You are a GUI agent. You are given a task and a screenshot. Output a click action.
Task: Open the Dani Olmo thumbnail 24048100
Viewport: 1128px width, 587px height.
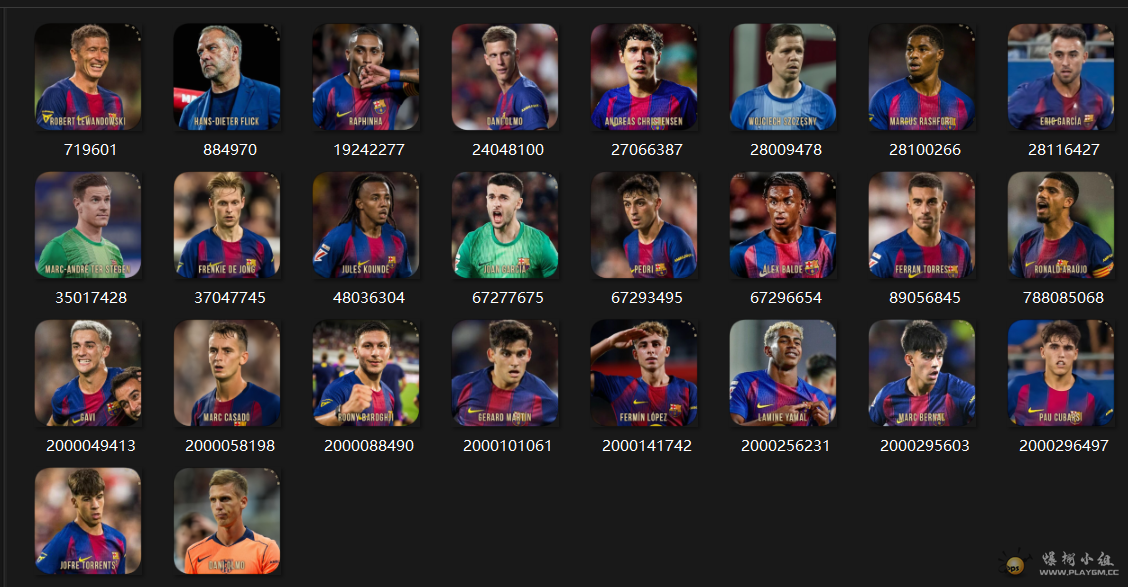504,77
